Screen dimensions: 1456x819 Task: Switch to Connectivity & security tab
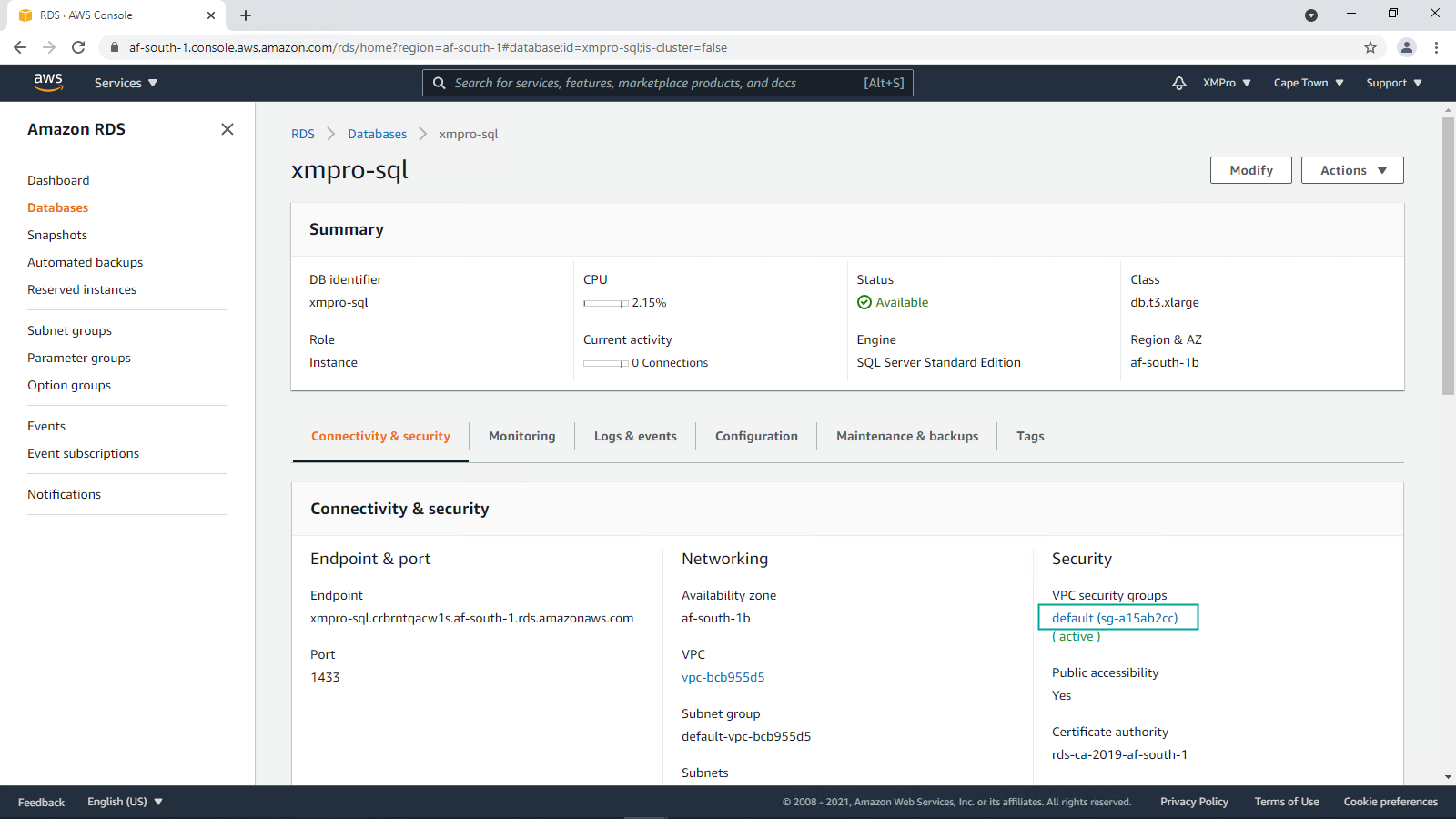[380, 436]
